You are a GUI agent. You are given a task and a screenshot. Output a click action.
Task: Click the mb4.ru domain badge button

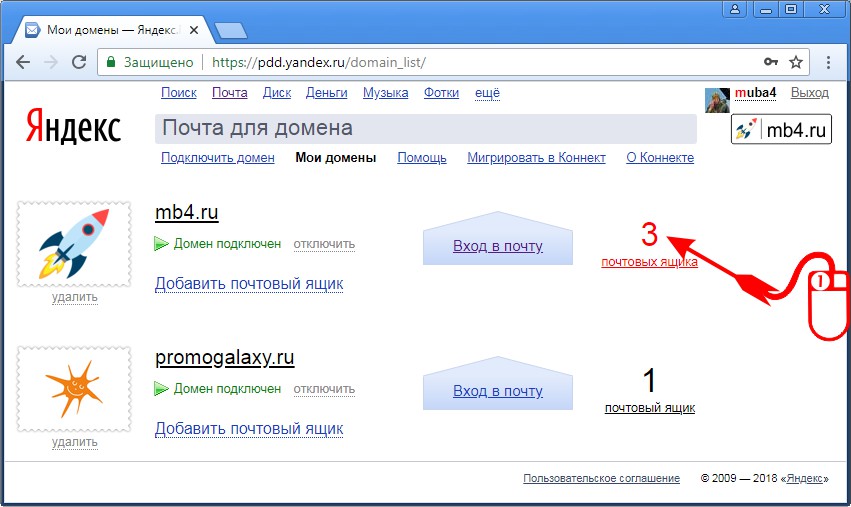click(x=781, y=129)
